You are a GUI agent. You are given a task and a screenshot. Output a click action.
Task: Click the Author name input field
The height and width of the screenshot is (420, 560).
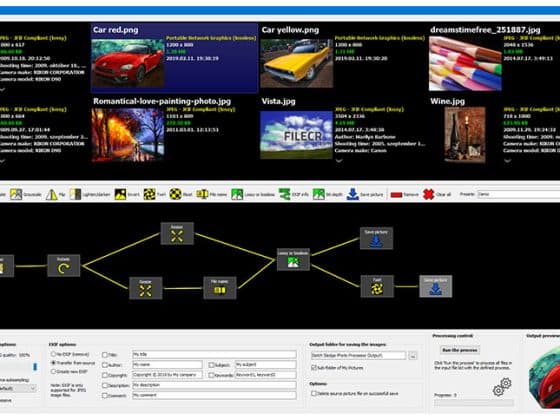pos(167,365)
